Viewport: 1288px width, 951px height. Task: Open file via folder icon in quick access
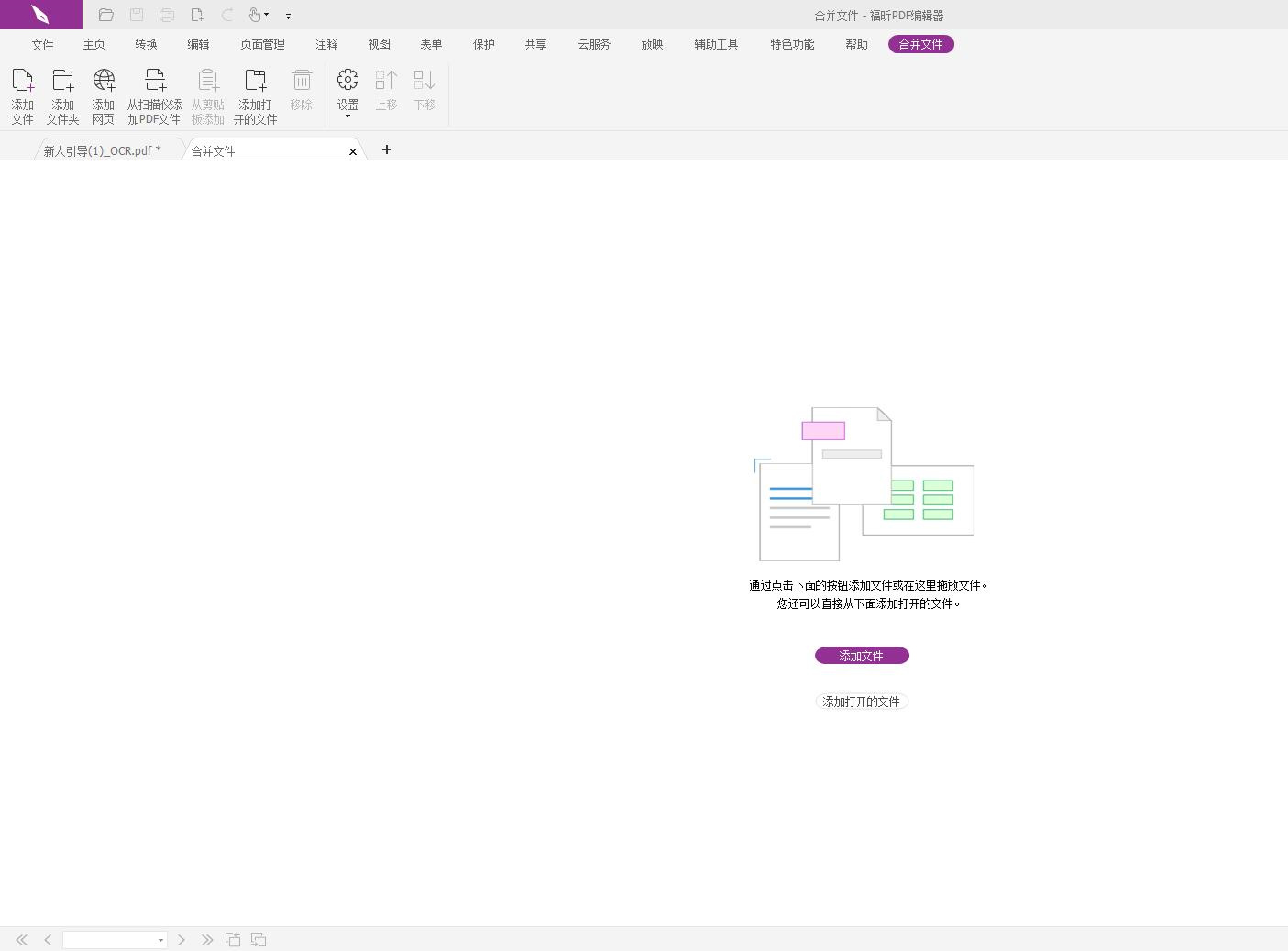click(x=106, y=15)
